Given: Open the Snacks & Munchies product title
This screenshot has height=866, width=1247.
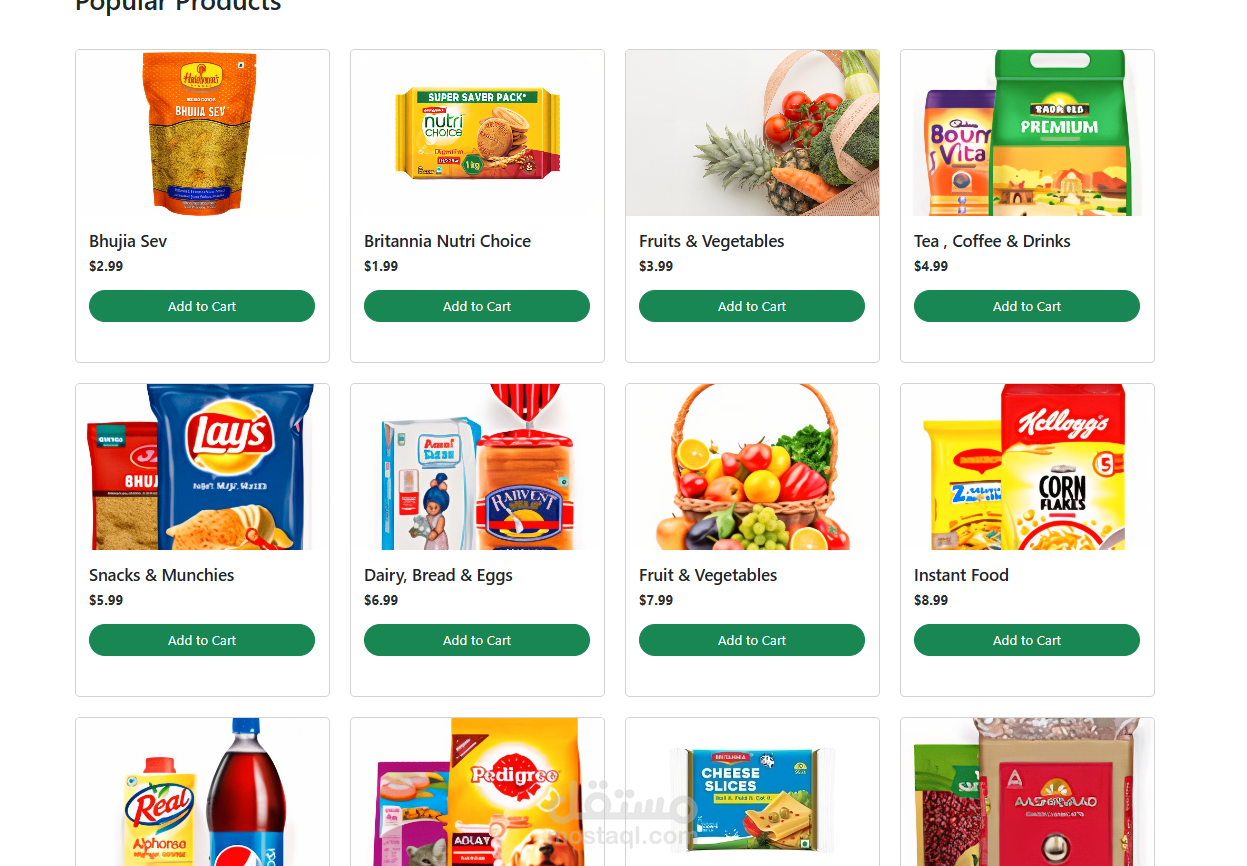Looking at the screenshot, I should (161, 575).
